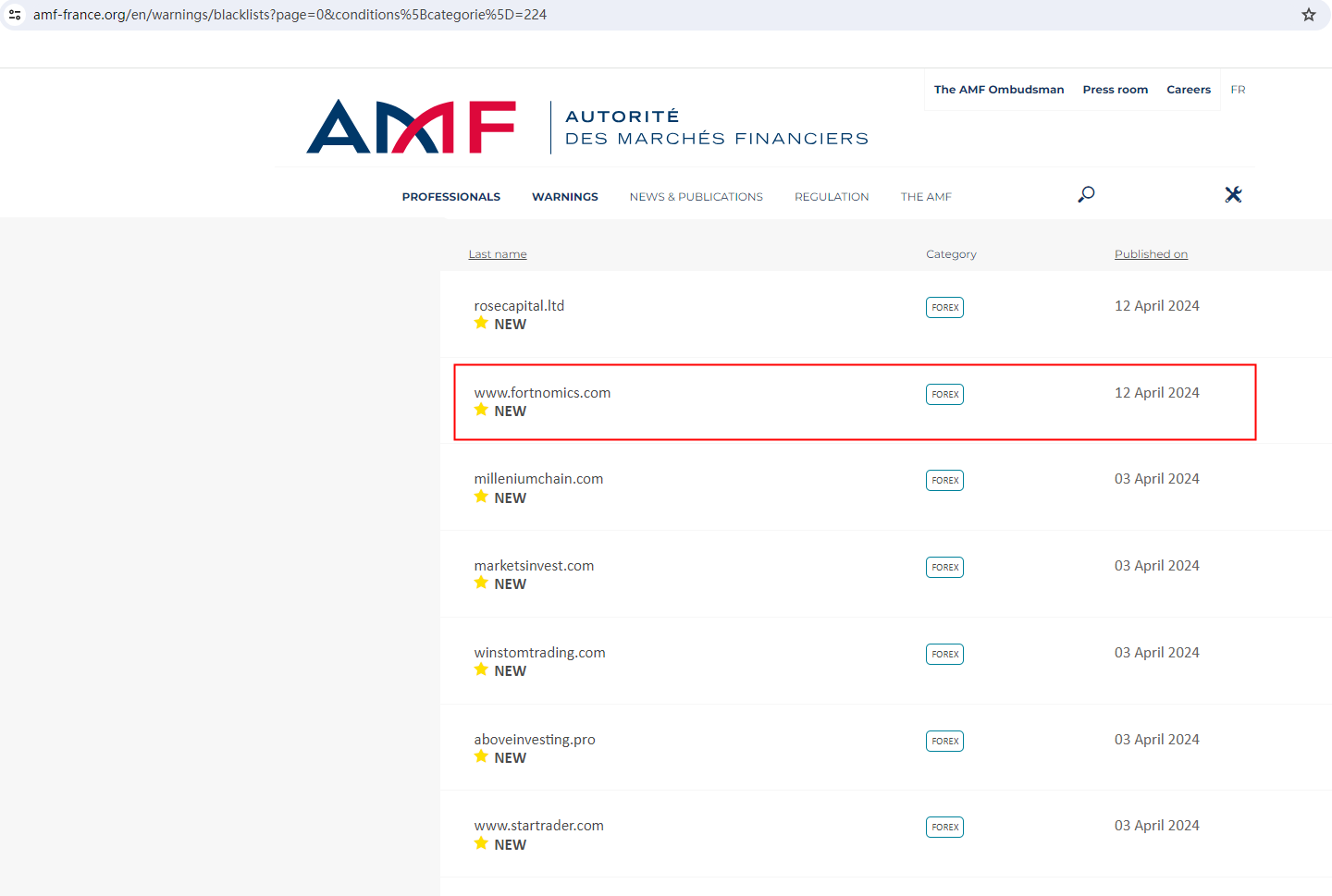1332x896 pixels.
Task: Click the star icon under marketsinvest.com
Action: (x=481, y=583)
